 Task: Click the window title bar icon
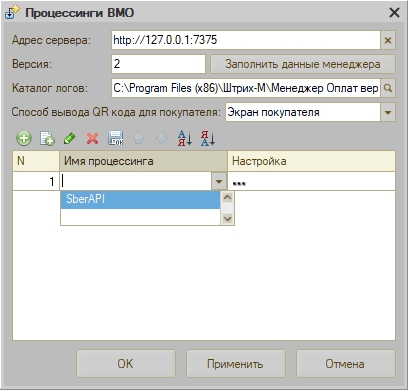(x=13, y=13)
